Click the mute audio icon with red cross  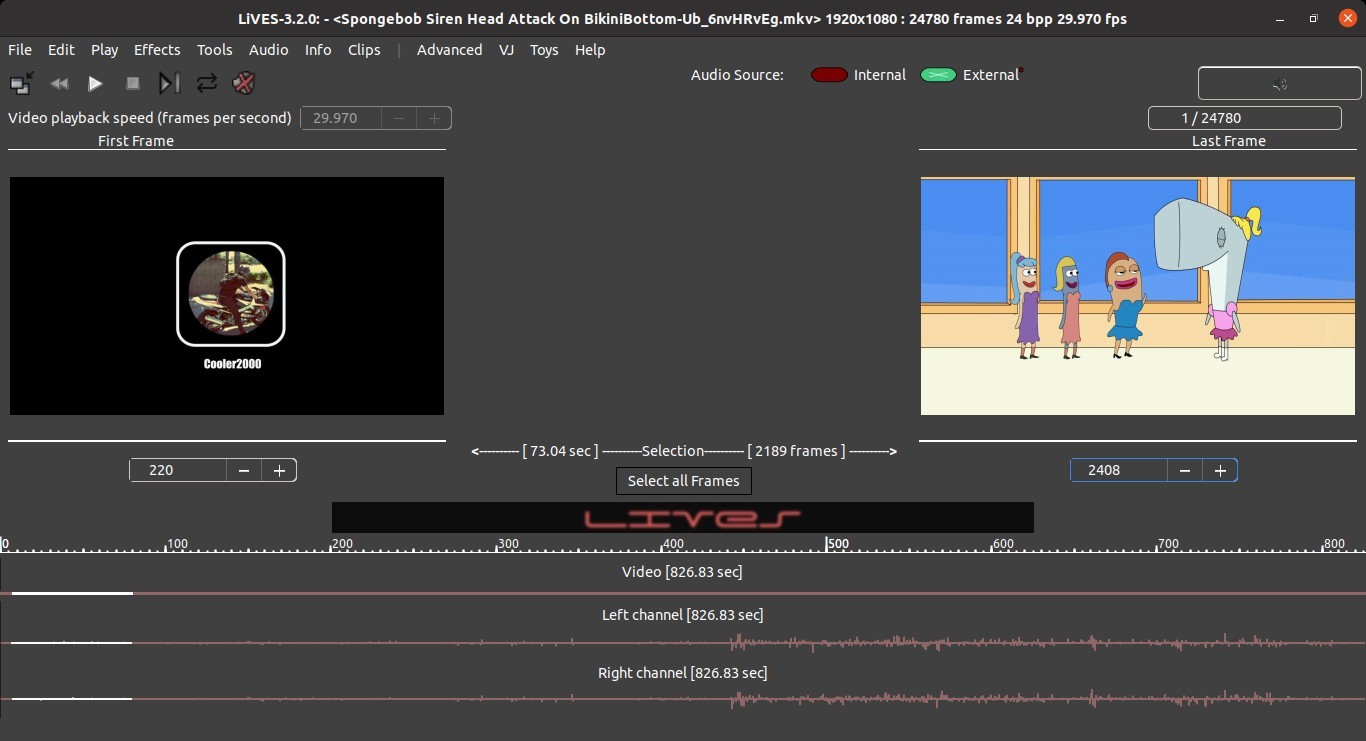pos(243,83)
